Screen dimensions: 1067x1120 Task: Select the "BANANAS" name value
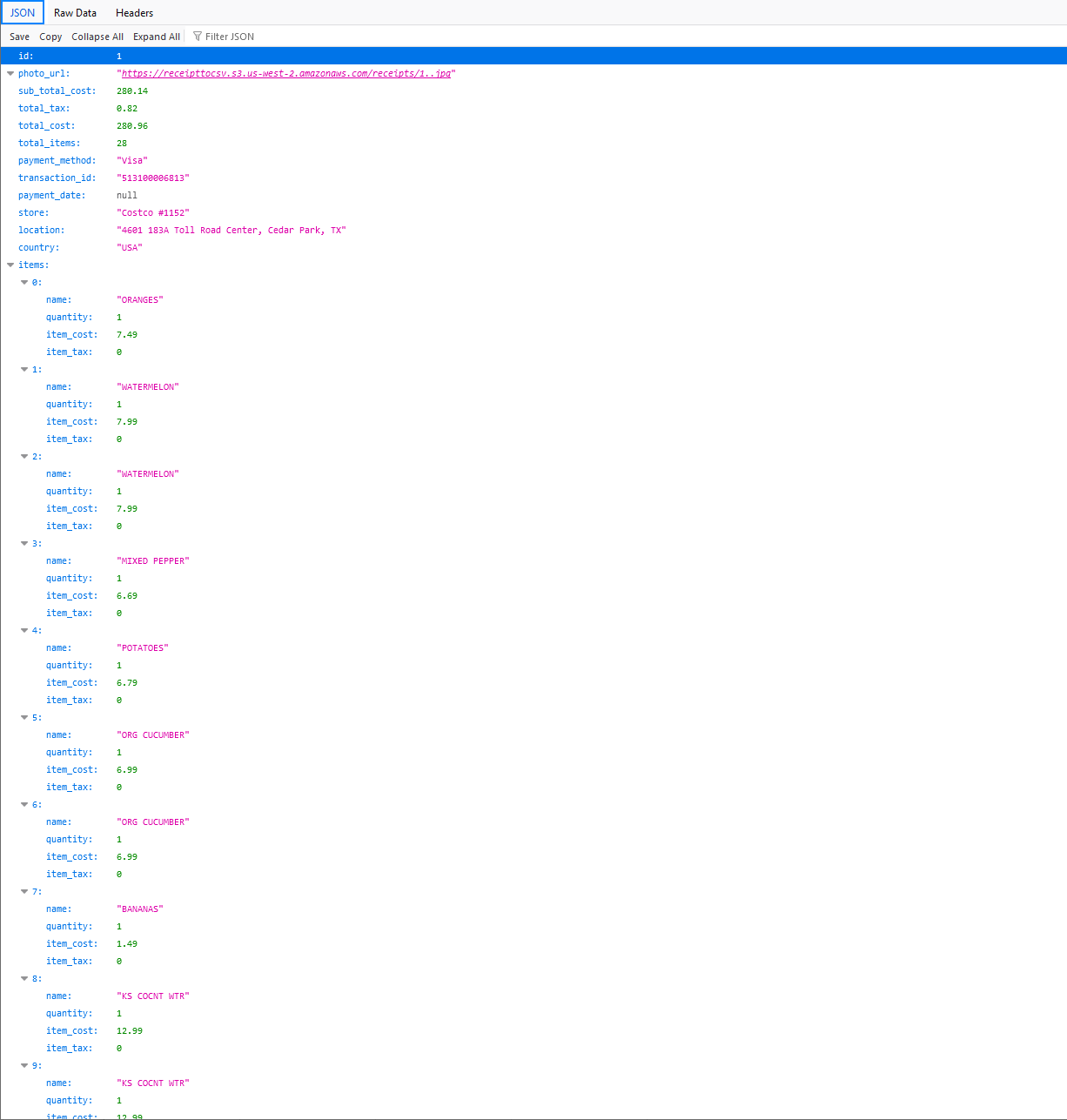pos(140,909)
